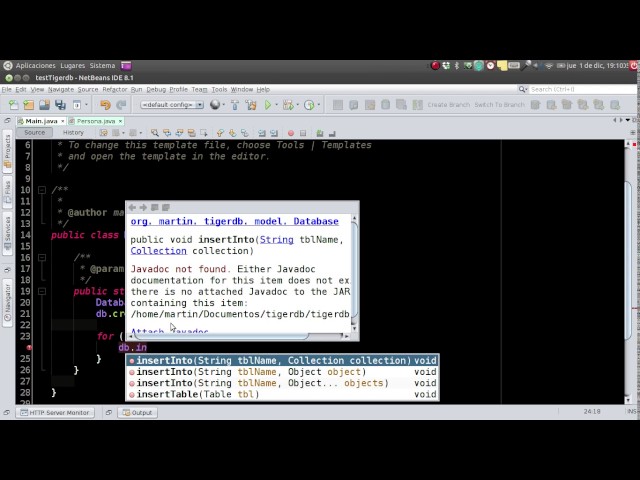
Task: Click the Clean and Build Project icon
Action: pyautogui.click(x=251, y=105)
